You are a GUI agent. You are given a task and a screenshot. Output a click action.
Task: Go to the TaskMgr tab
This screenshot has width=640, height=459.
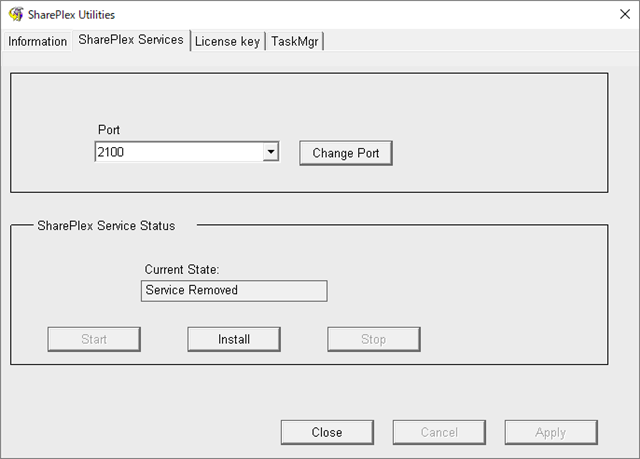295,41
